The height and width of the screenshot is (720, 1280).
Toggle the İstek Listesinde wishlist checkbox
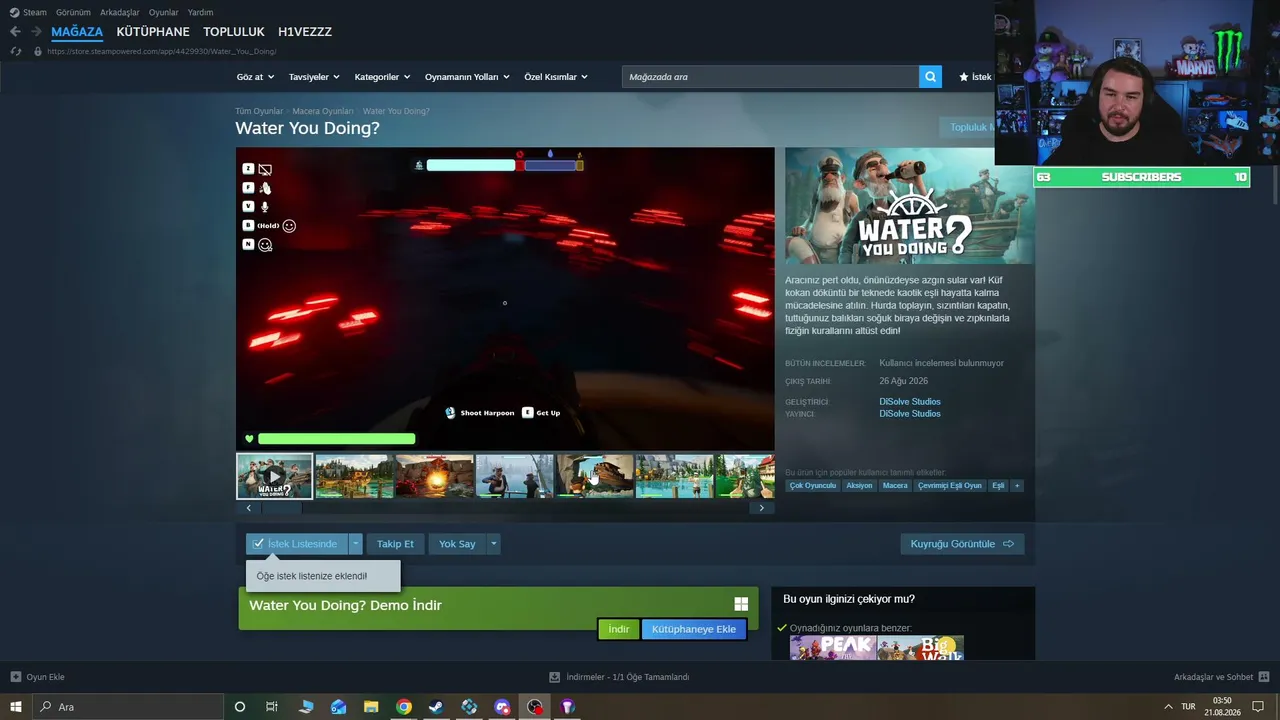(259, 544)
